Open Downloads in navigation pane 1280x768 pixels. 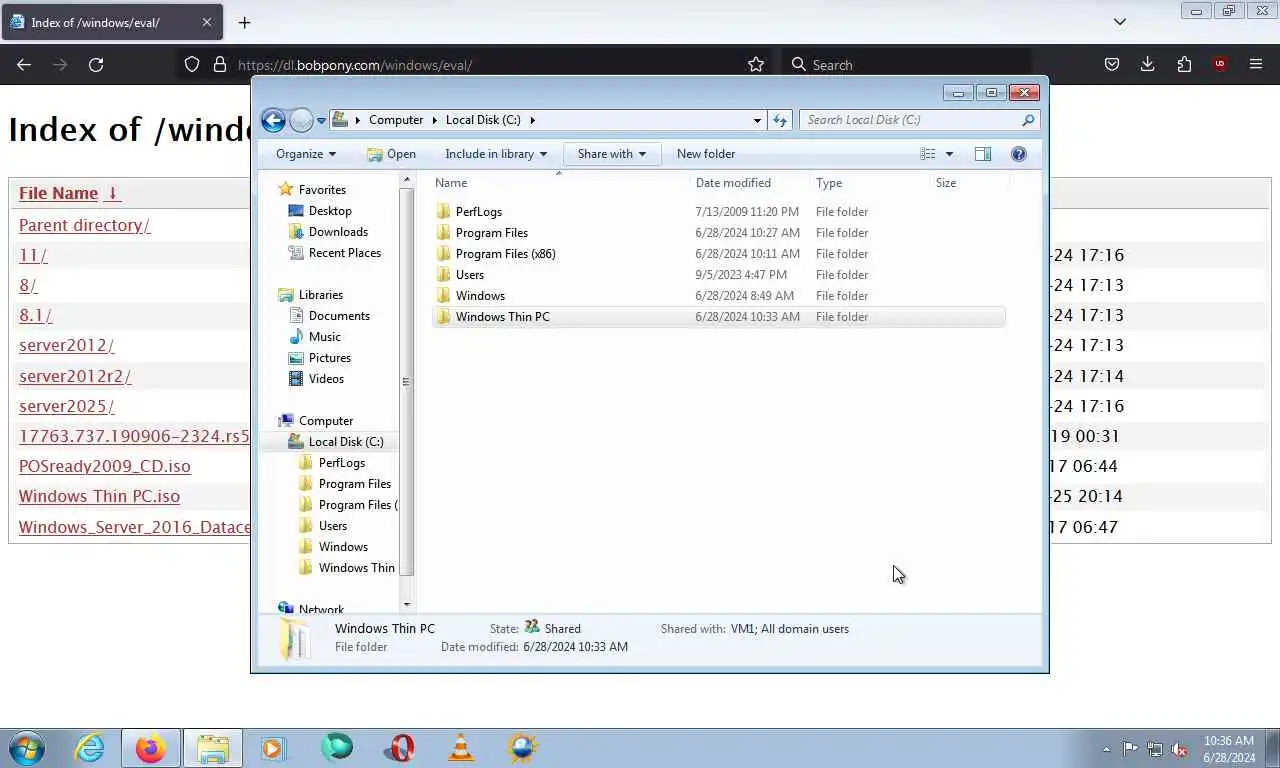click(x=338, y=232)
